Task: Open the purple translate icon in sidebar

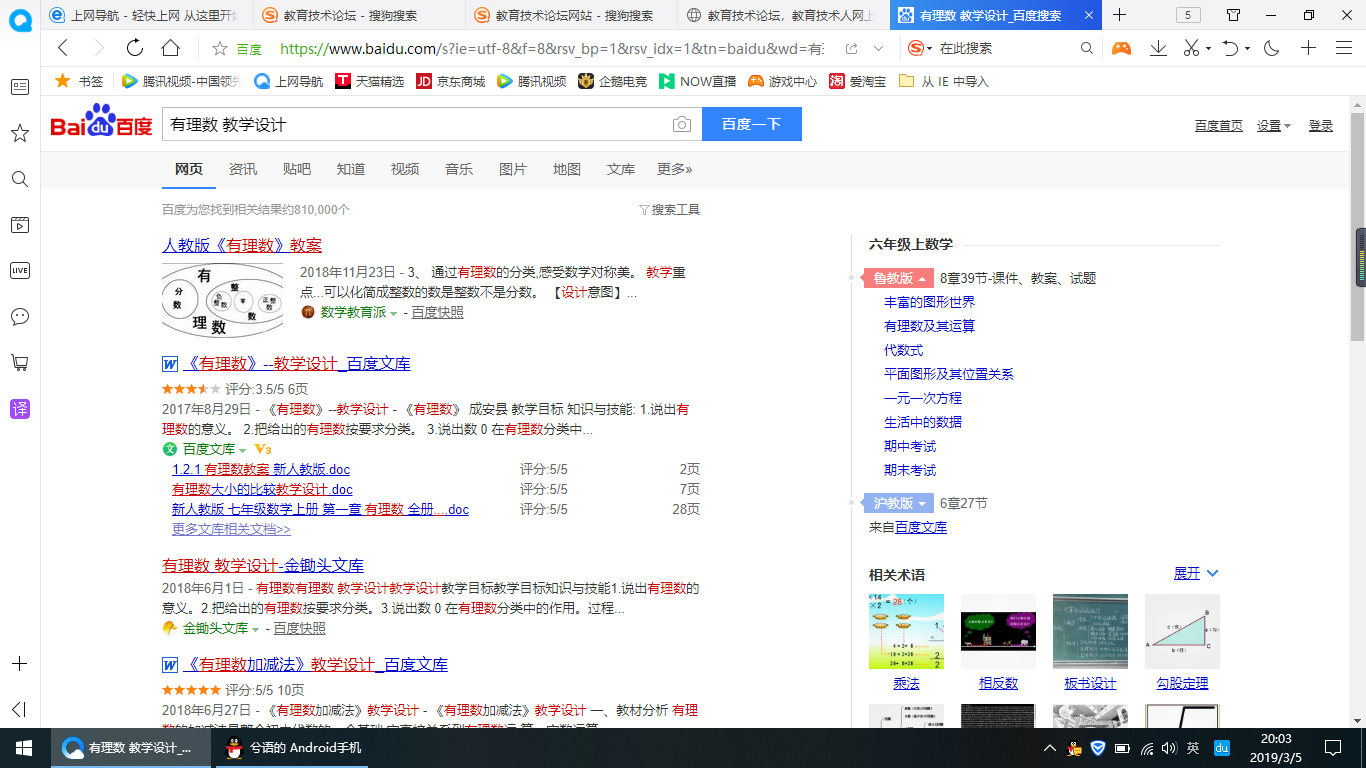Action: pos(19,408)
